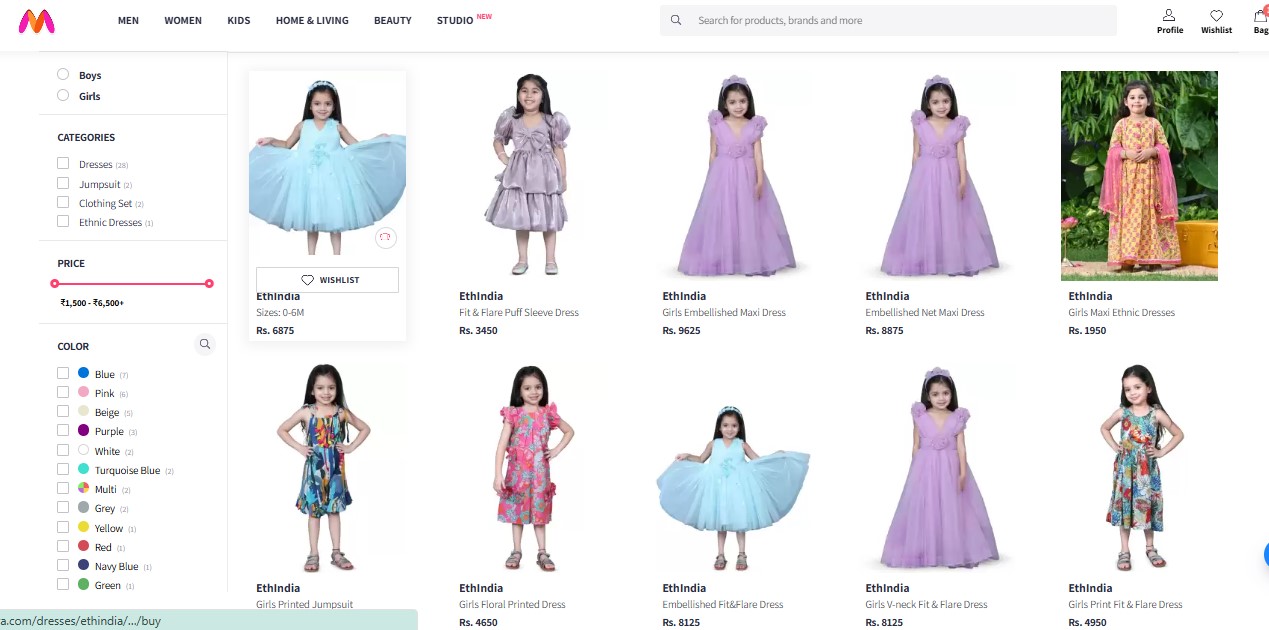Open the Girls Print Fit & Flare Dress image

coord(1139,467)
